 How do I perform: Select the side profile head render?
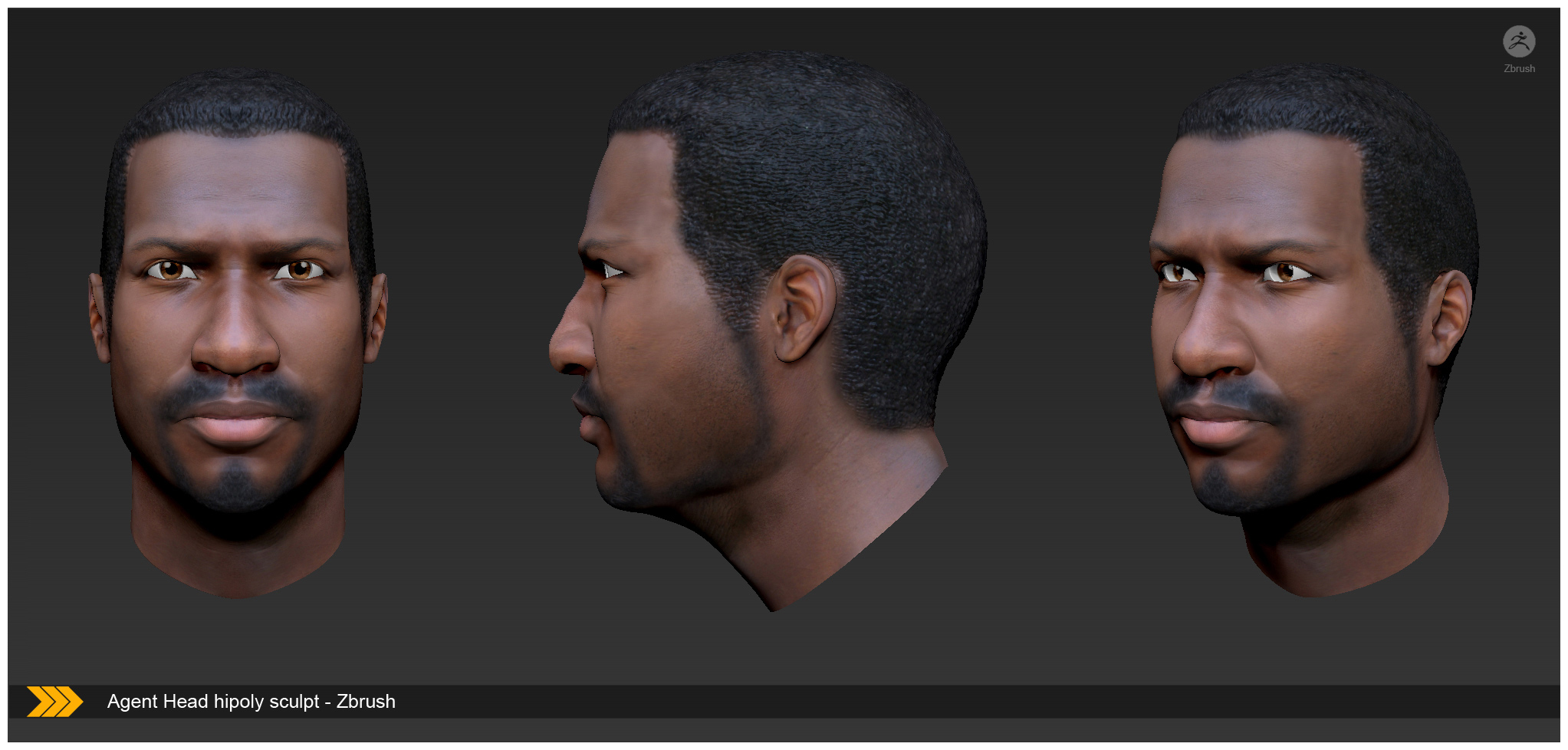coord(768,330)
